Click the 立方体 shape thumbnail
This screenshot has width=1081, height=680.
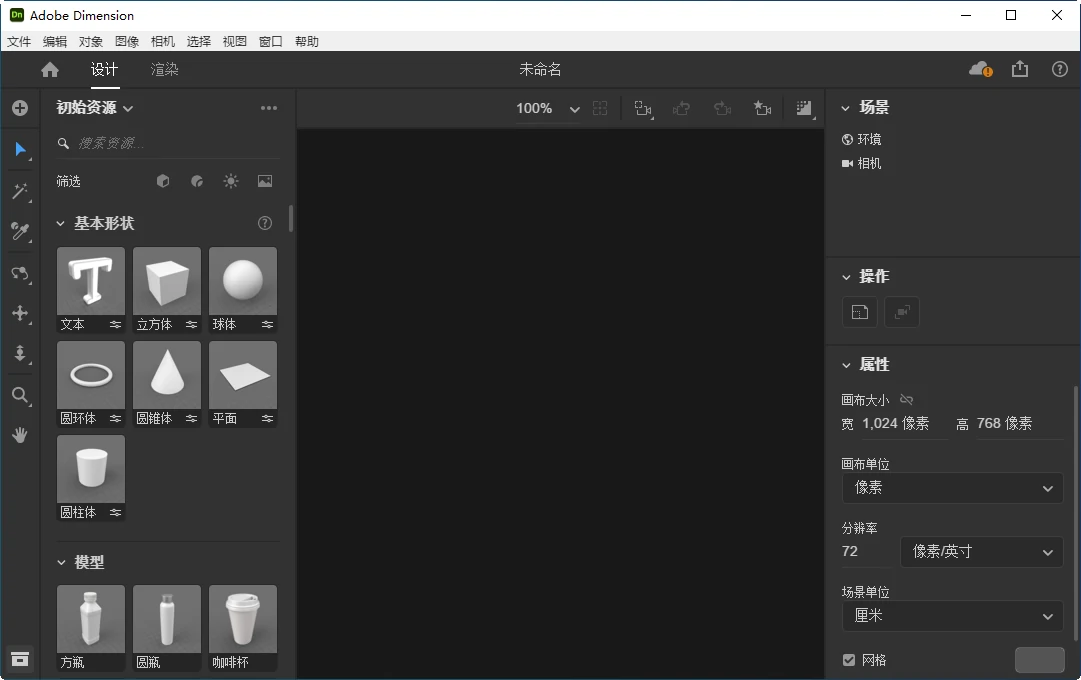(x=166, y=280)
